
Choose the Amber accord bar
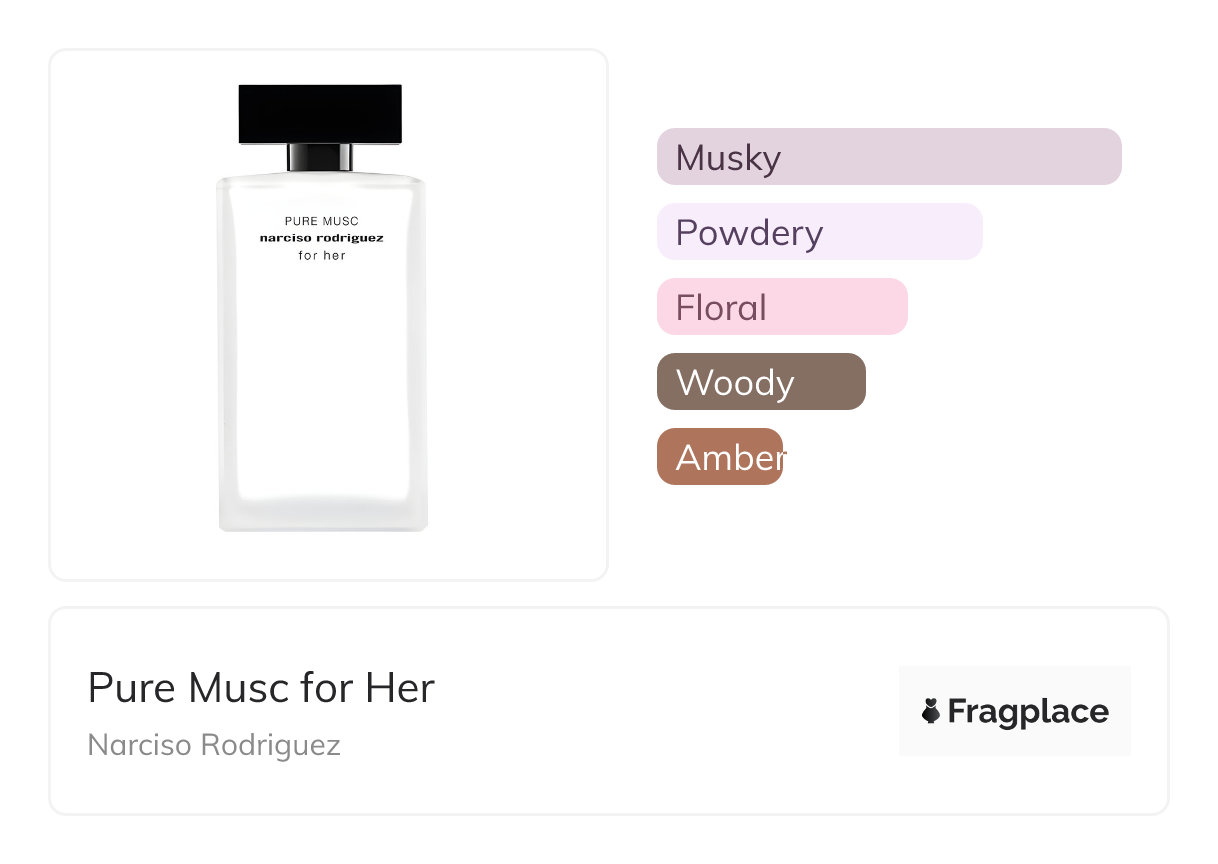[x=720, y=457]
